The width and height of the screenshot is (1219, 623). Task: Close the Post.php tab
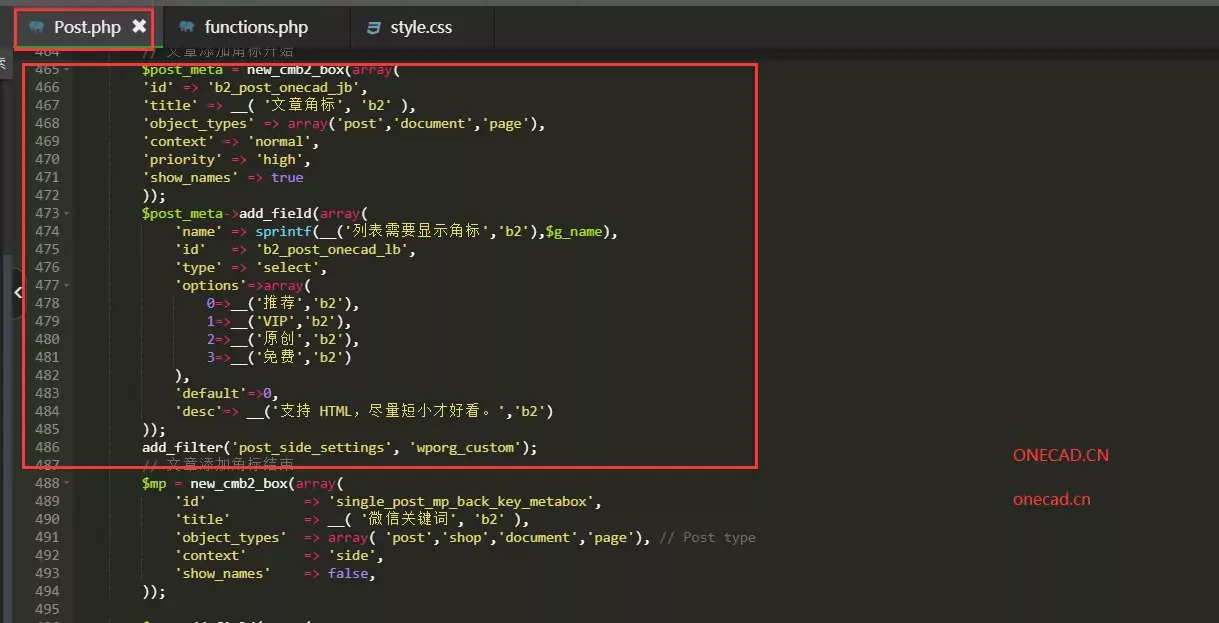139,27
